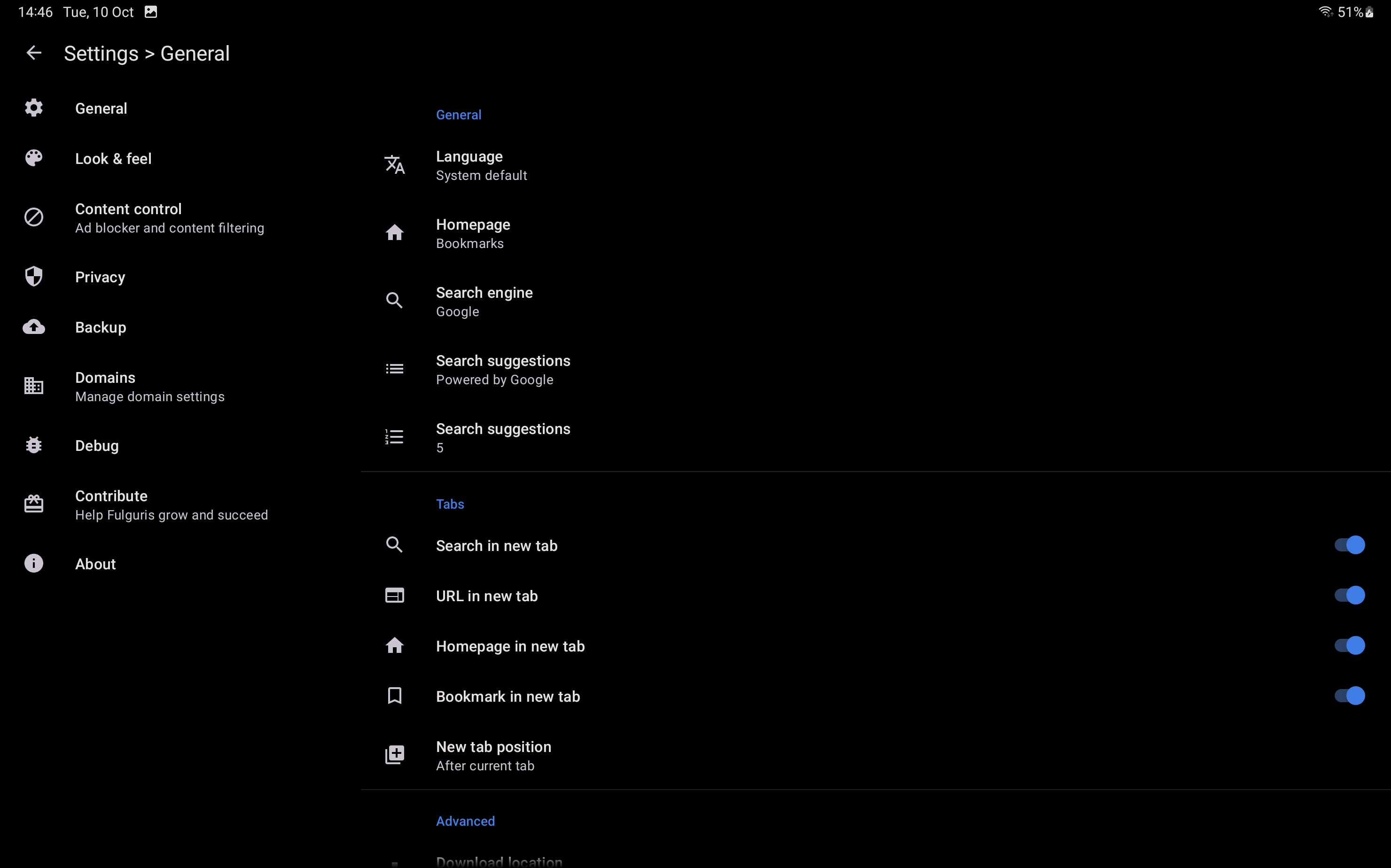This screenshot has width=1391, height=868.
Task: Click "Help Fulguris grow and succeed" subtitle
Action: 171,515
